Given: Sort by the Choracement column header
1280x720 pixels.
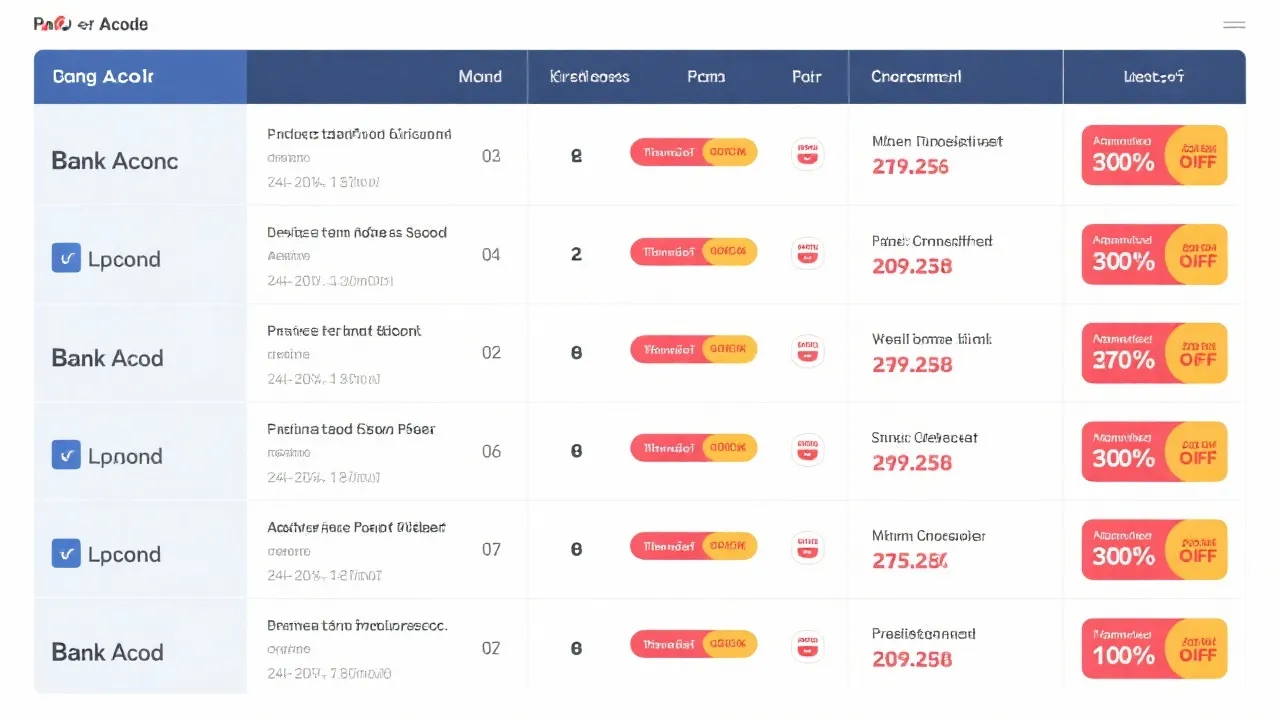Looking at the screenshot, I should [x=916, y=77].
